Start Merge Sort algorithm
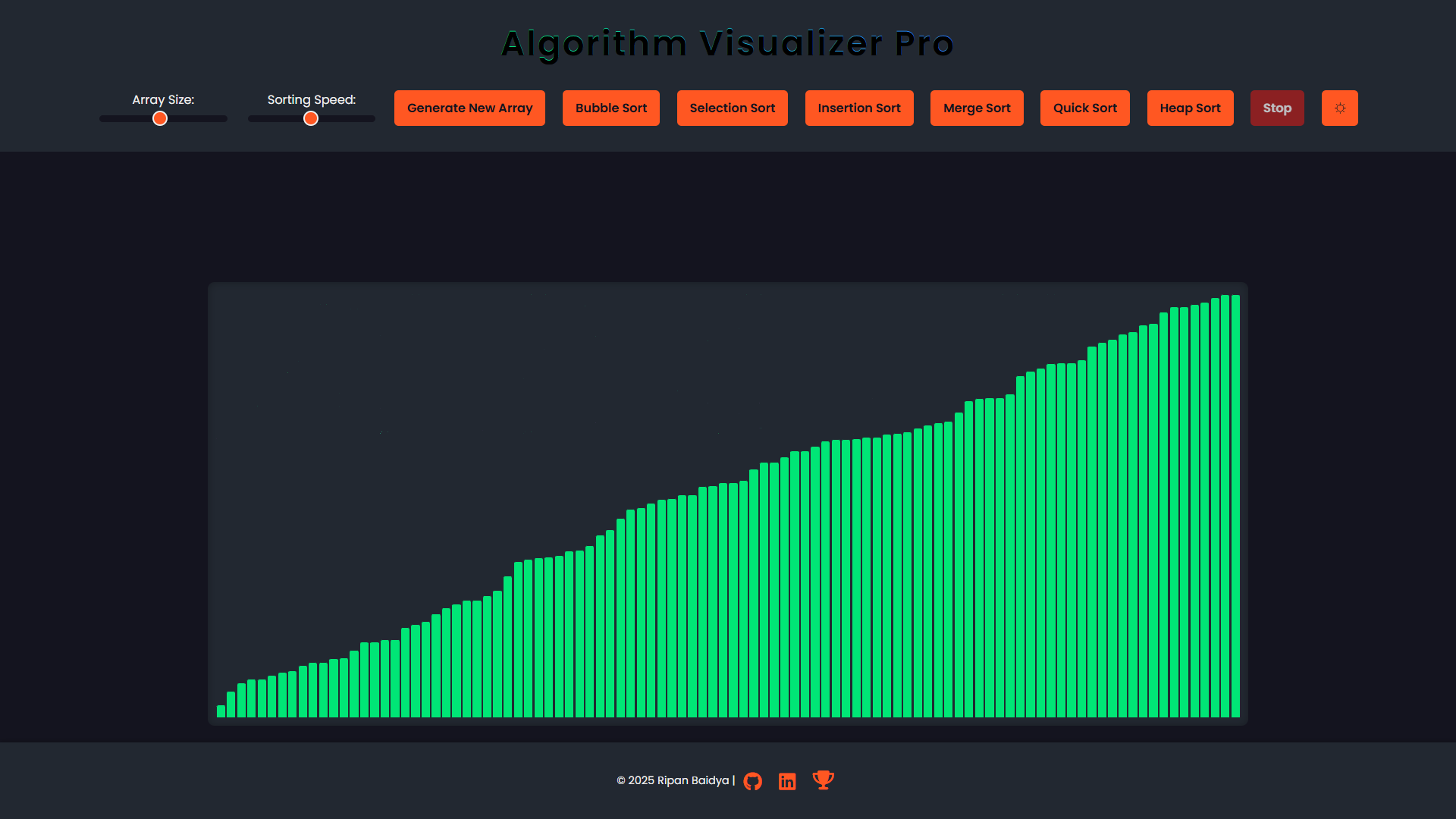Screen dimensions: 1456x819 977,108
